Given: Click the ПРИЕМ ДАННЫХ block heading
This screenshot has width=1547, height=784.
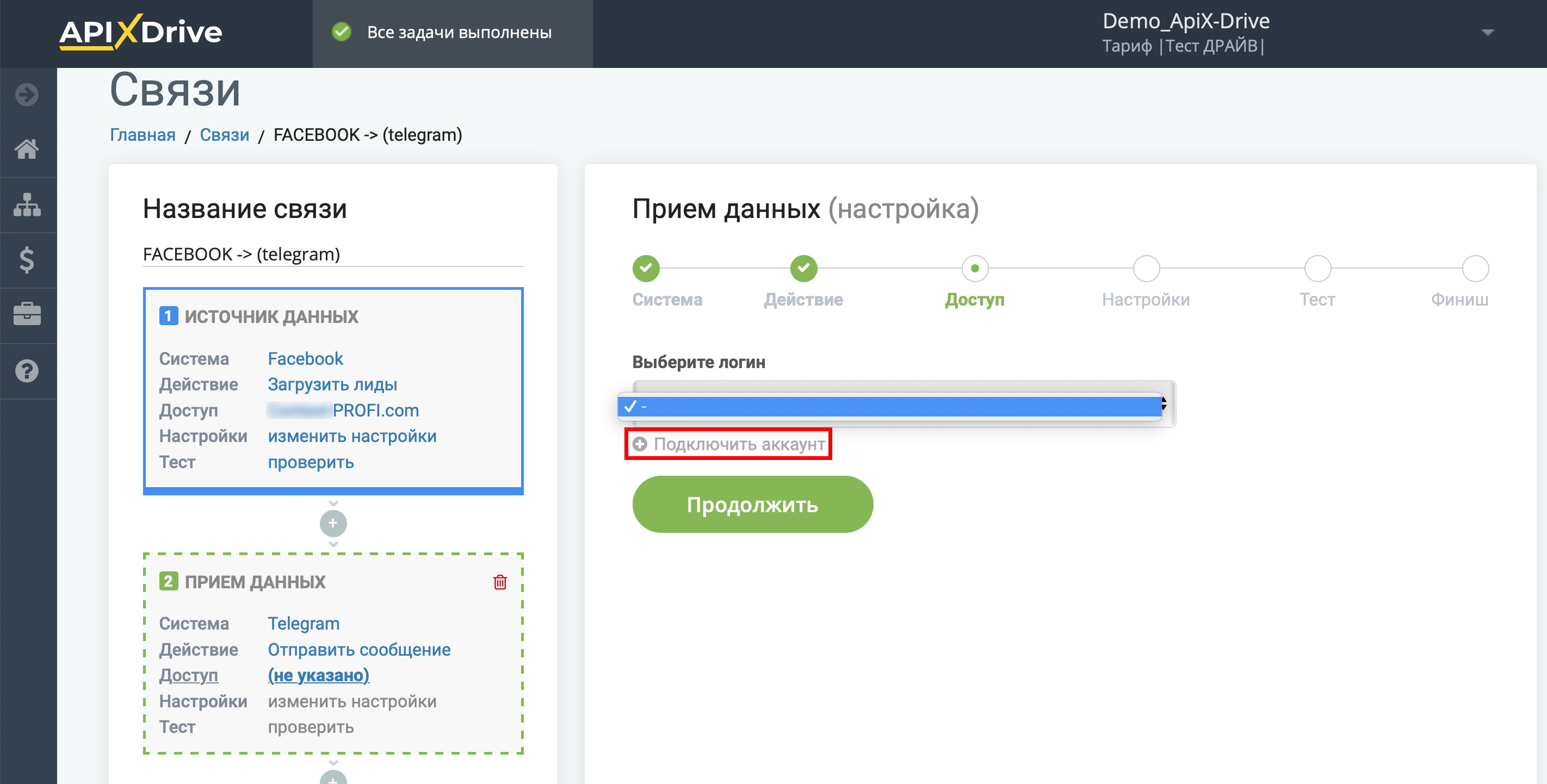Looking at the screenshot, I should pyautogui.click(x=255, y=582).
